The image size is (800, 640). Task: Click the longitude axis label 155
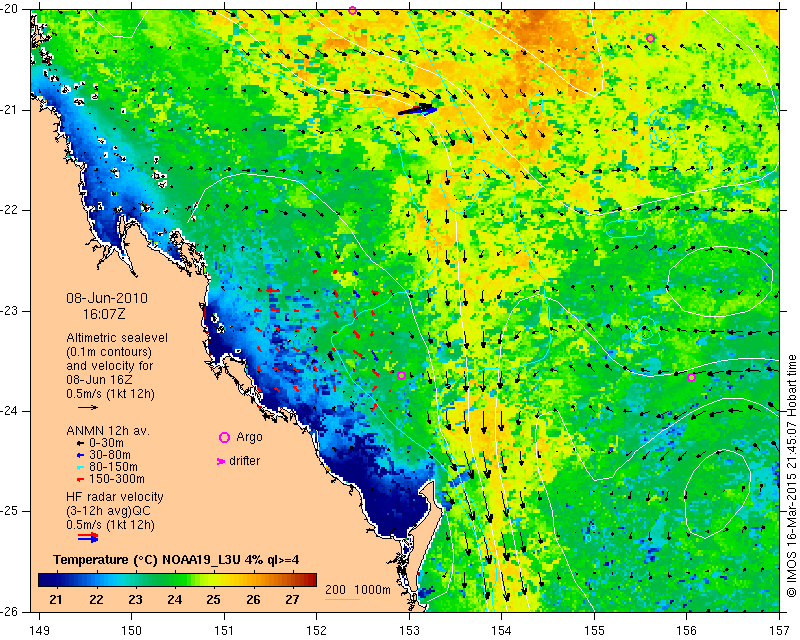(x=594, y=631)
